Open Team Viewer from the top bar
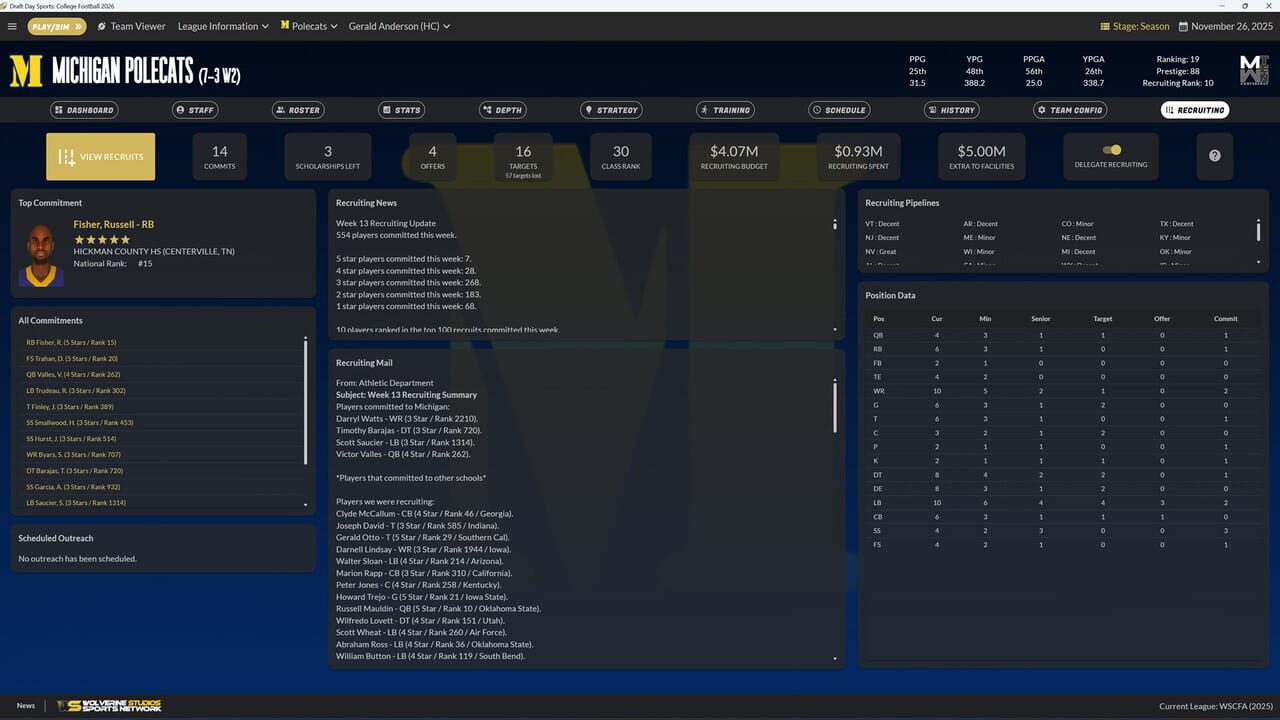The image size is (1280, 720). coord(131,26)
